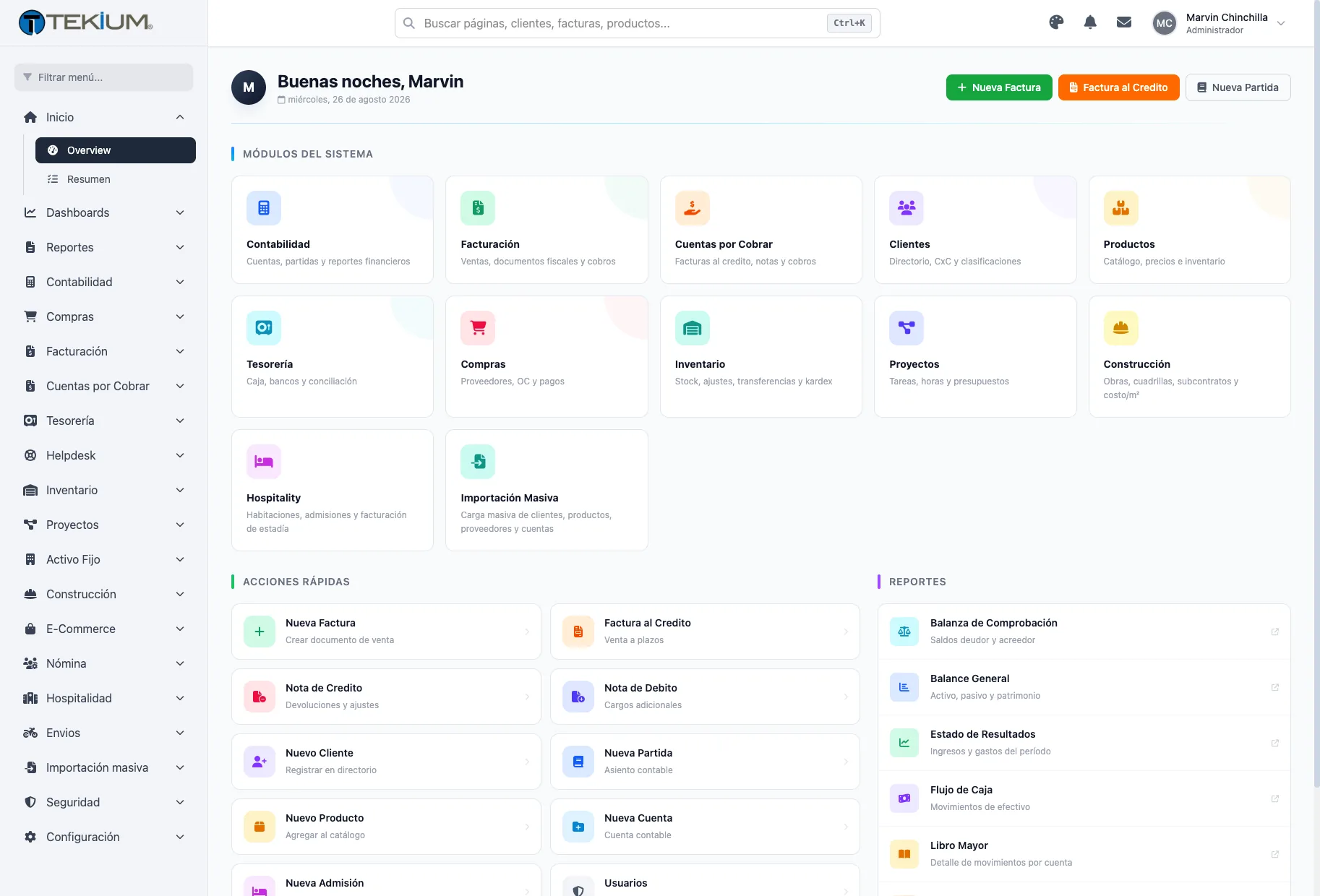Open Libro Mayor external link icon
Screen dimensions: 1320x896
coord(1275,854)
